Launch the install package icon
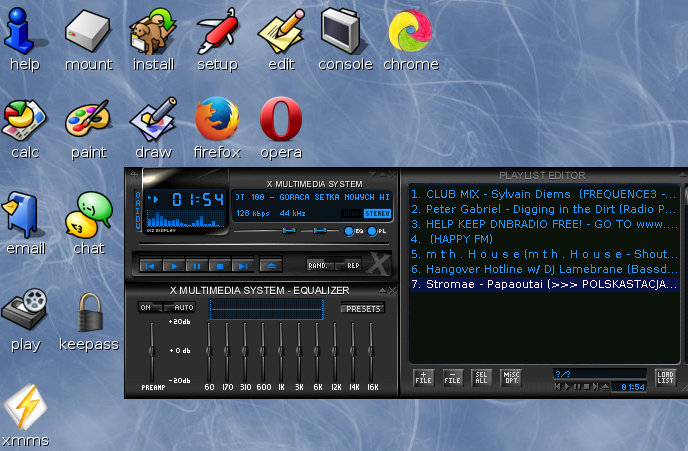 (153, 39)
